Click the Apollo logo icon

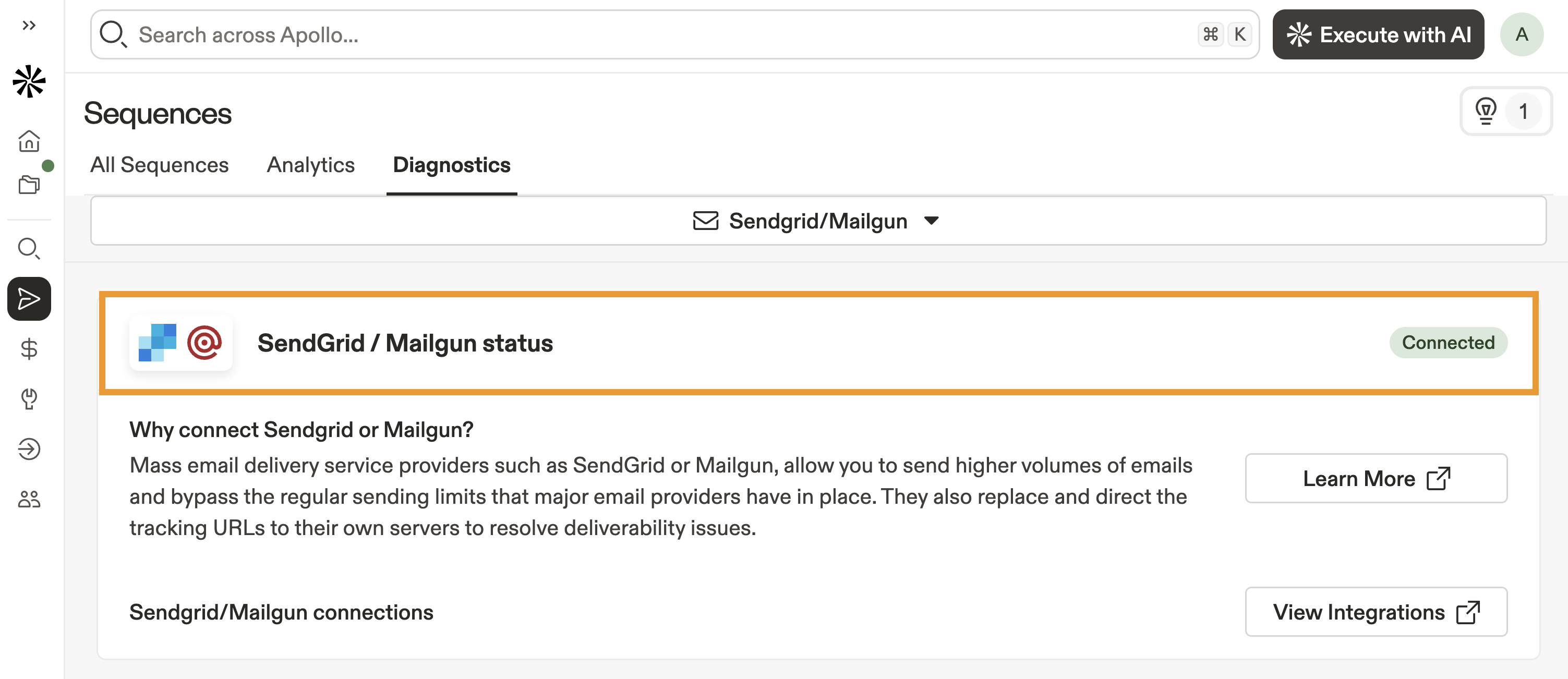tap(29, 81)
